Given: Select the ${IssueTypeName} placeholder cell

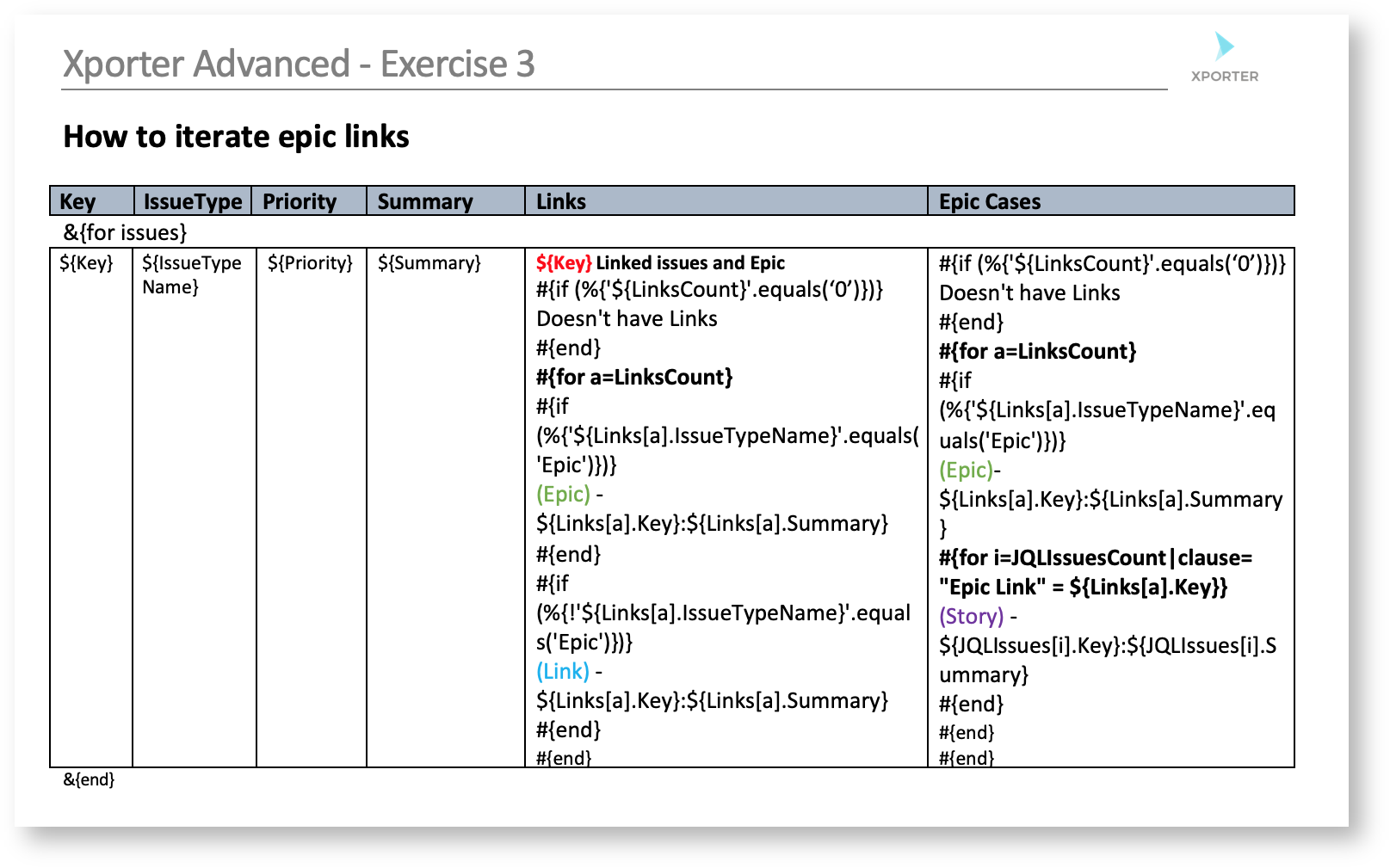Looking at the screenshot, I should 191,274.
